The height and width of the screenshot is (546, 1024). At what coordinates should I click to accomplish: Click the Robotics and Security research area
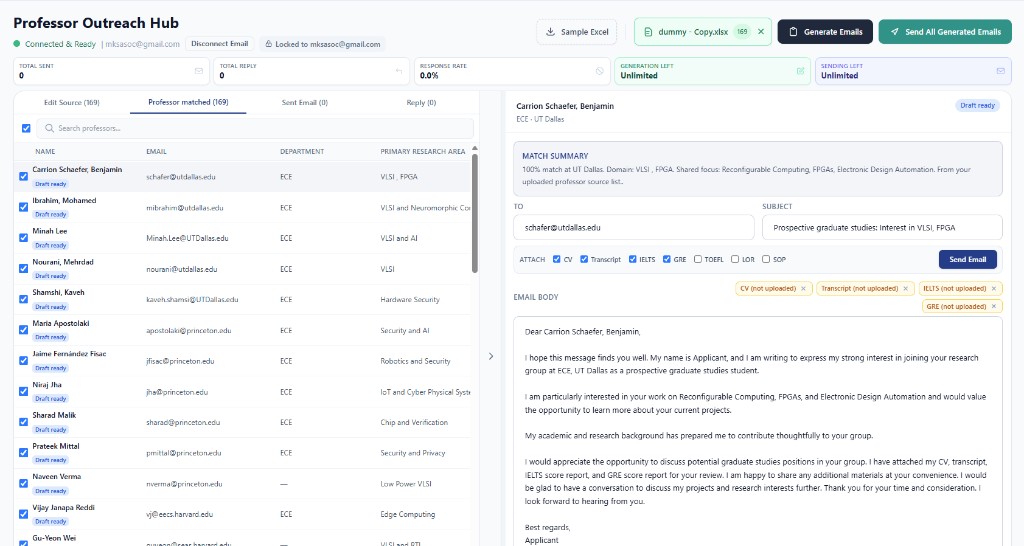(x=415, y=361)
